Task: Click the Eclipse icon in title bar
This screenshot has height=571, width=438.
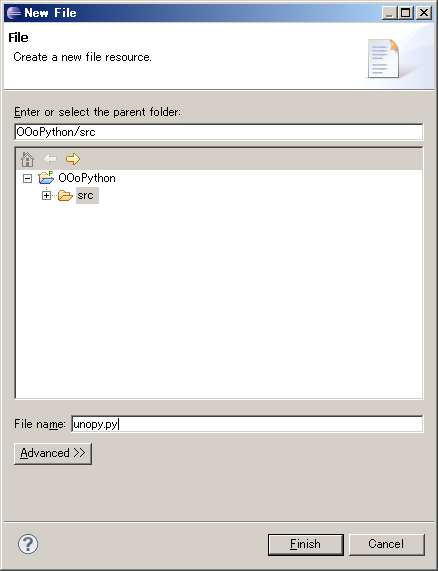Action: (14, 13)
